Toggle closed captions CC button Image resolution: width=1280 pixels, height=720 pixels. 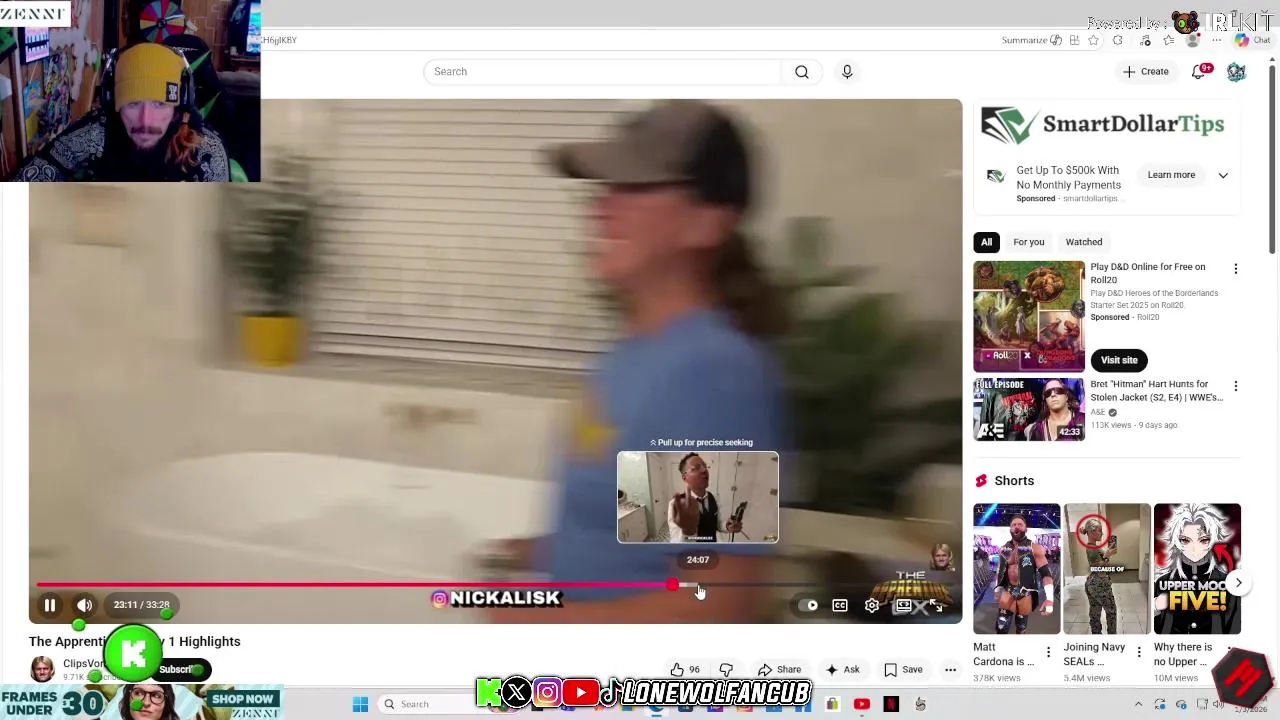[840, 605]
